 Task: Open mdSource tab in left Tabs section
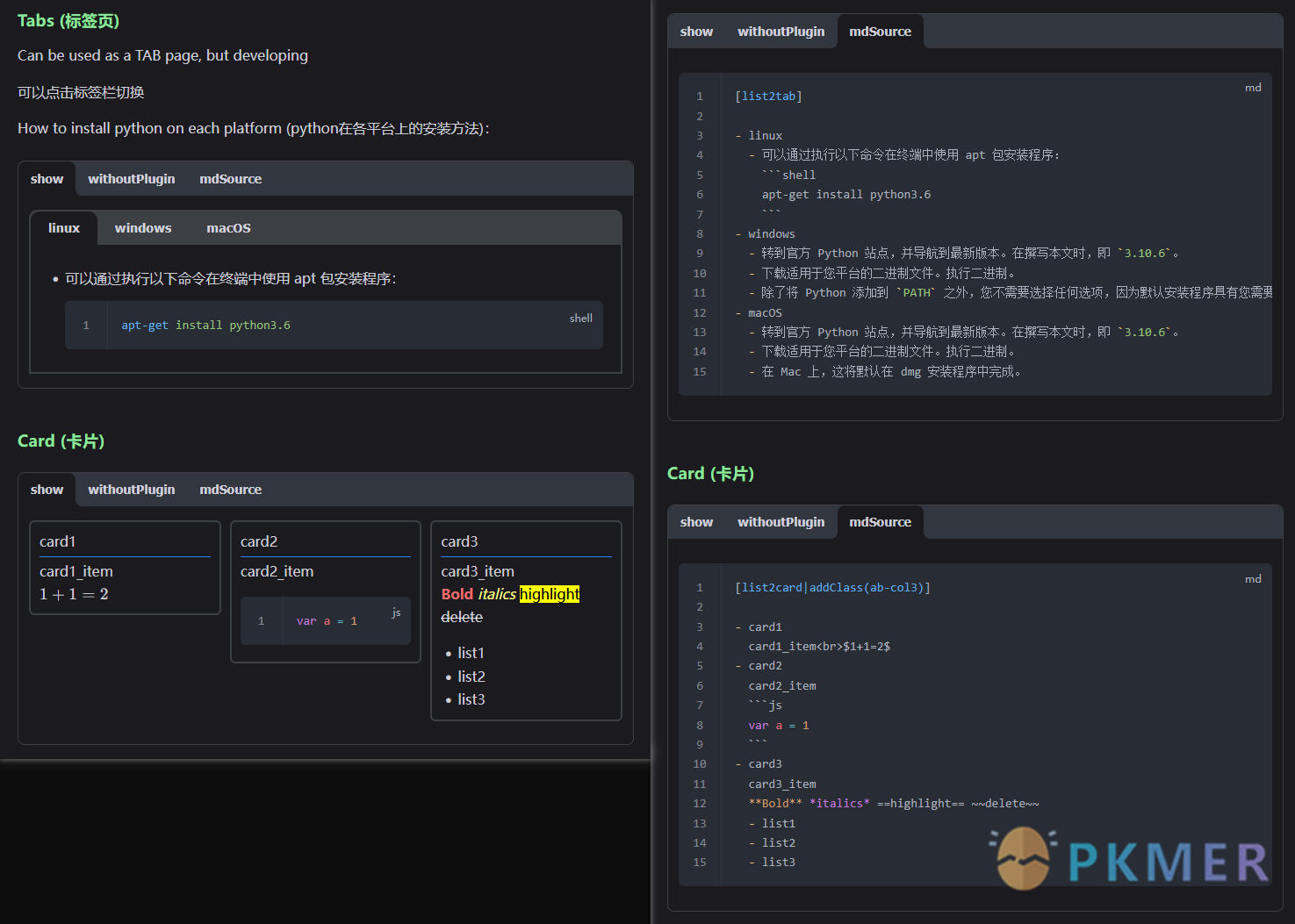pos(230,179)
